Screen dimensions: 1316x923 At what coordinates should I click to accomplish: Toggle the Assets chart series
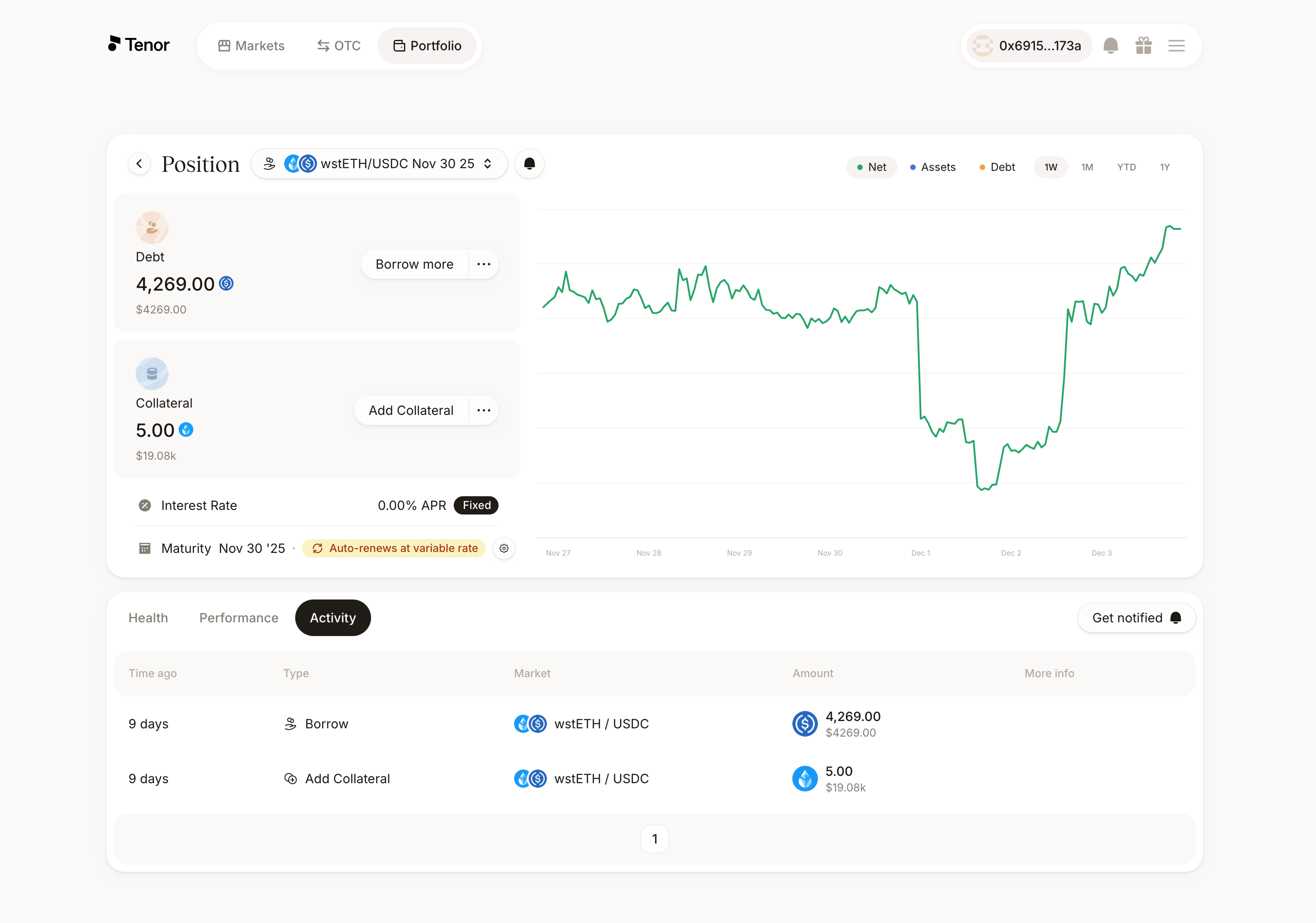pyautogui.click(x=933, y=167)
